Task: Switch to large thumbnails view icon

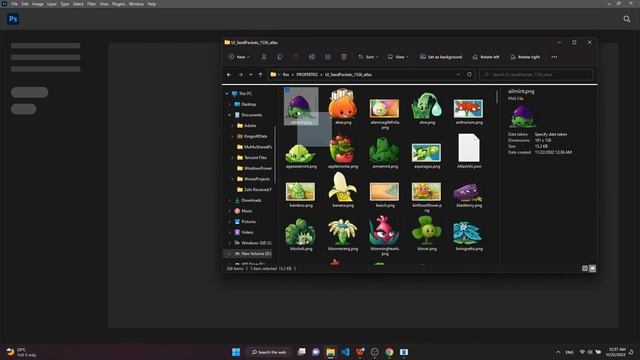Action: click(593, 268)
